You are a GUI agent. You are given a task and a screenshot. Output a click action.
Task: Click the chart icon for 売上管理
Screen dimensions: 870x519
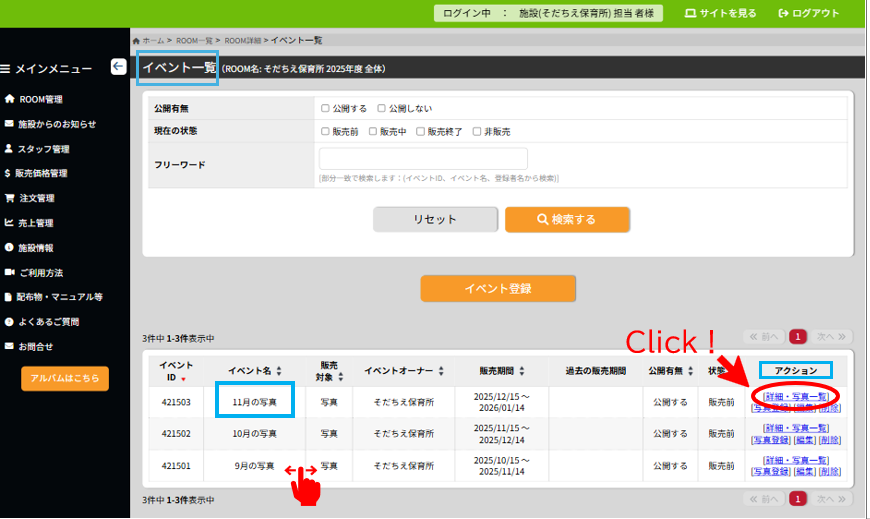[x=9, y=223]
